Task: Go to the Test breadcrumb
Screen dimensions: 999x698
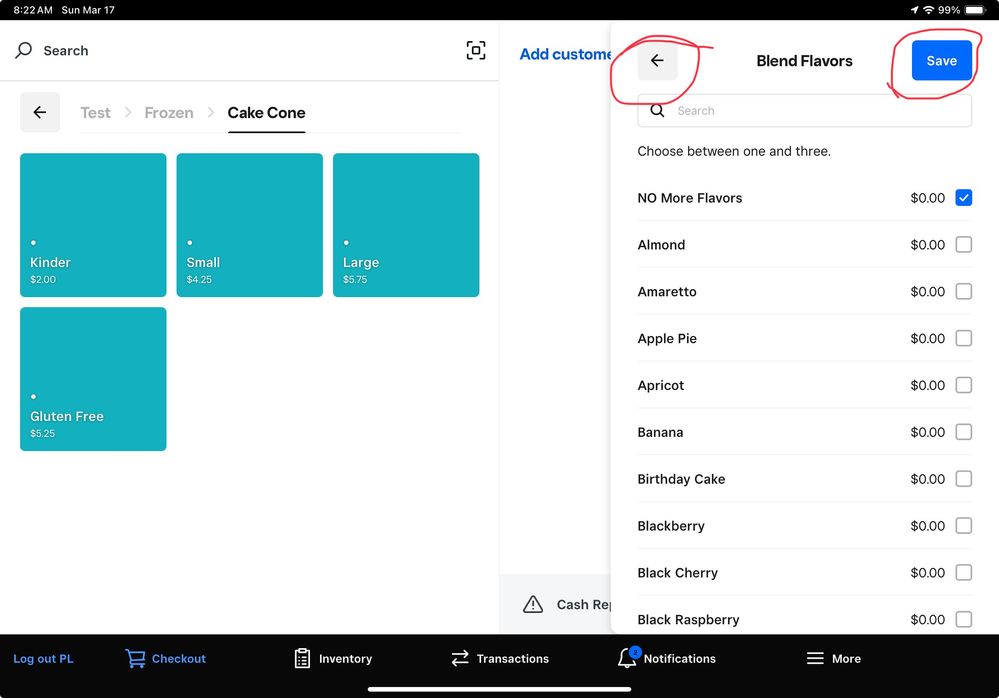Action: click(95, 113)
